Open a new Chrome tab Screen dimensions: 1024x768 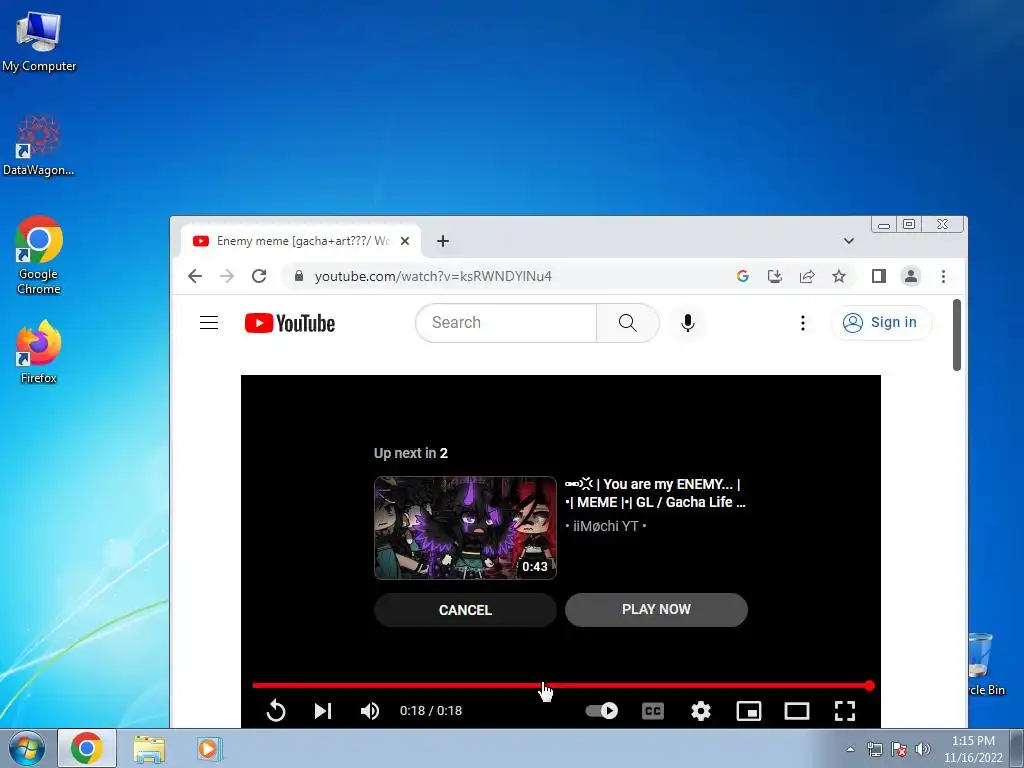(443, 241)
